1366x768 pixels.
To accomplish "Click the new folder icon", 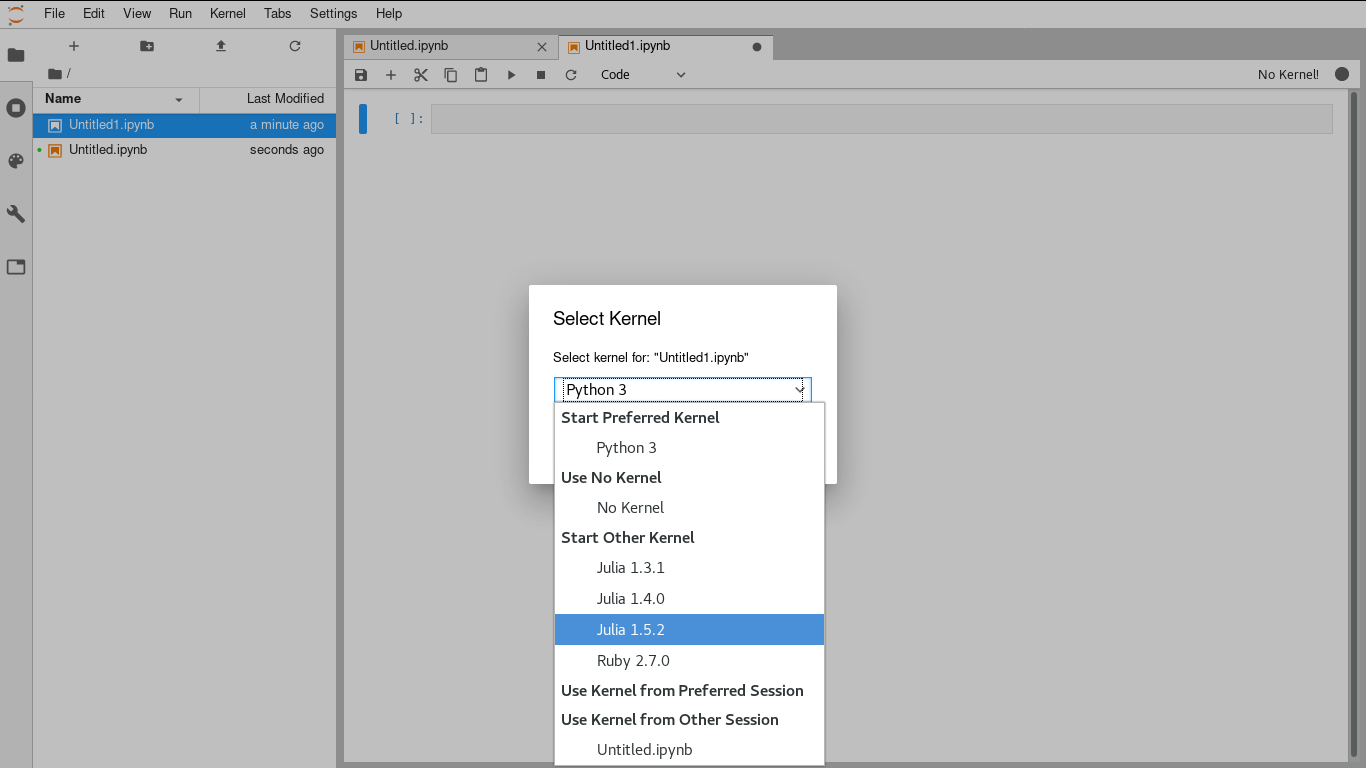I will click(147, 46).
